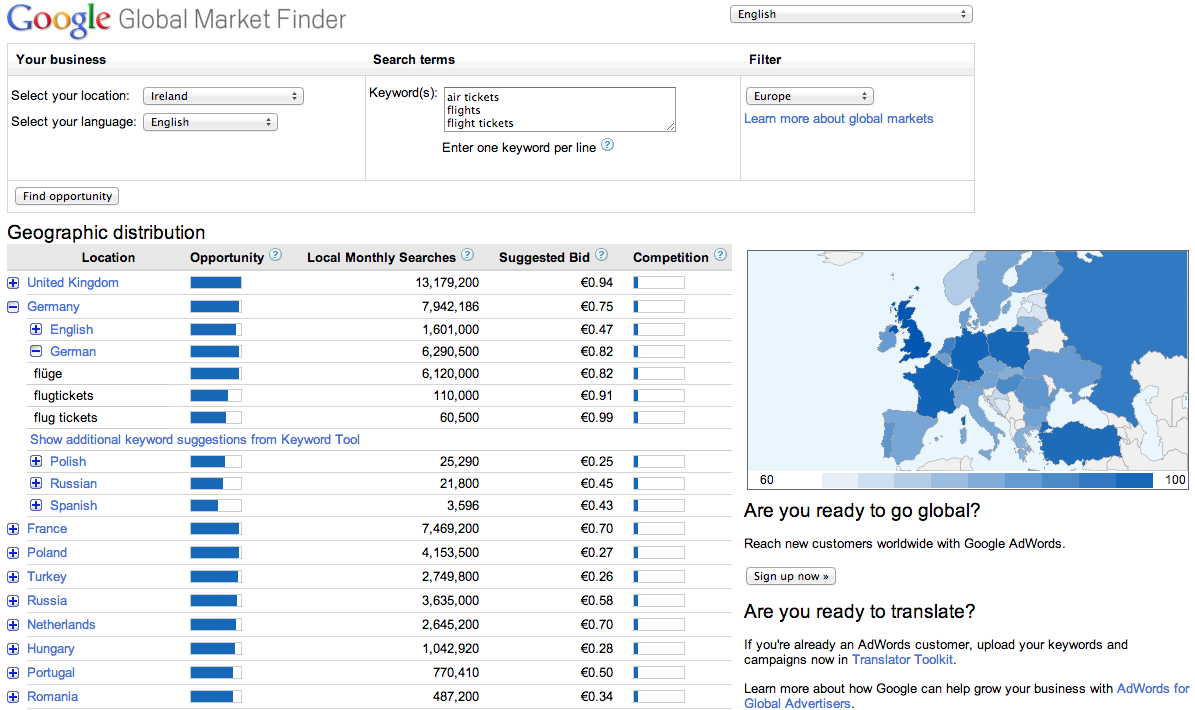The width and height of the screenshot is (1195, 710).
Task: Expand the Polish language row
Action: point(36,462)
